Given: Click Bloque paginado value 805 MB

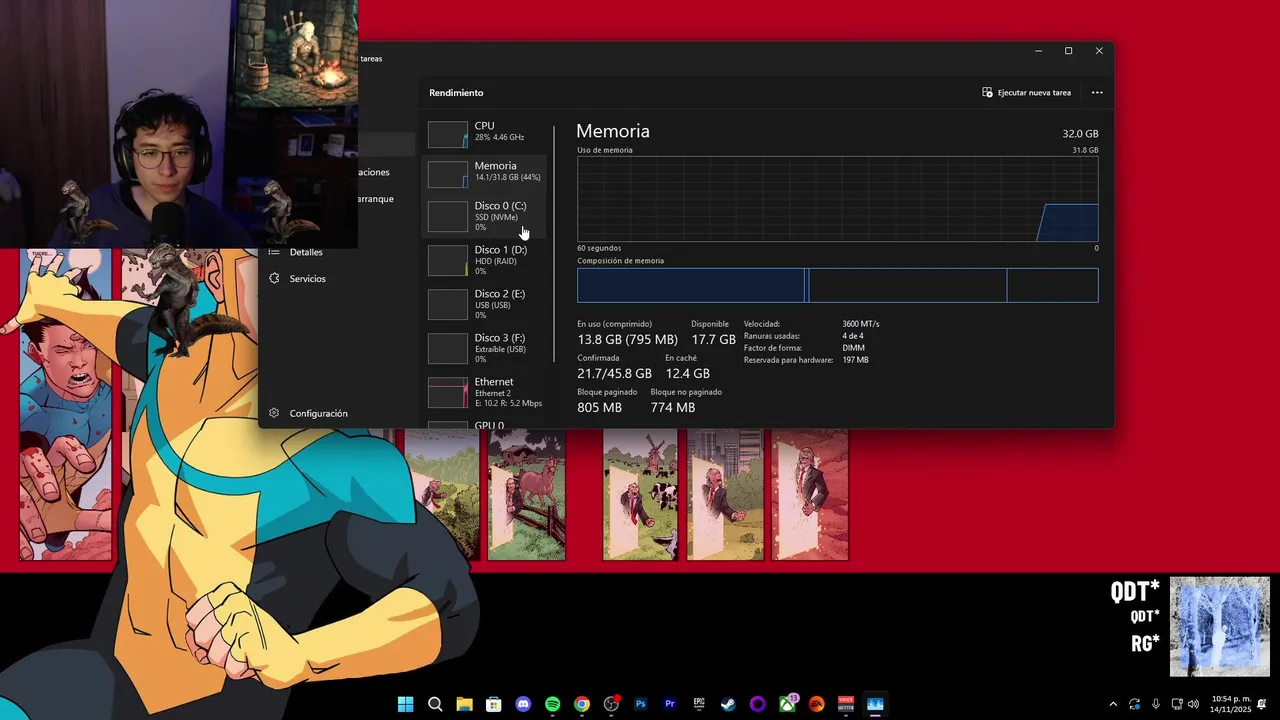Looking at the screenshot, I should click(599, 407).
